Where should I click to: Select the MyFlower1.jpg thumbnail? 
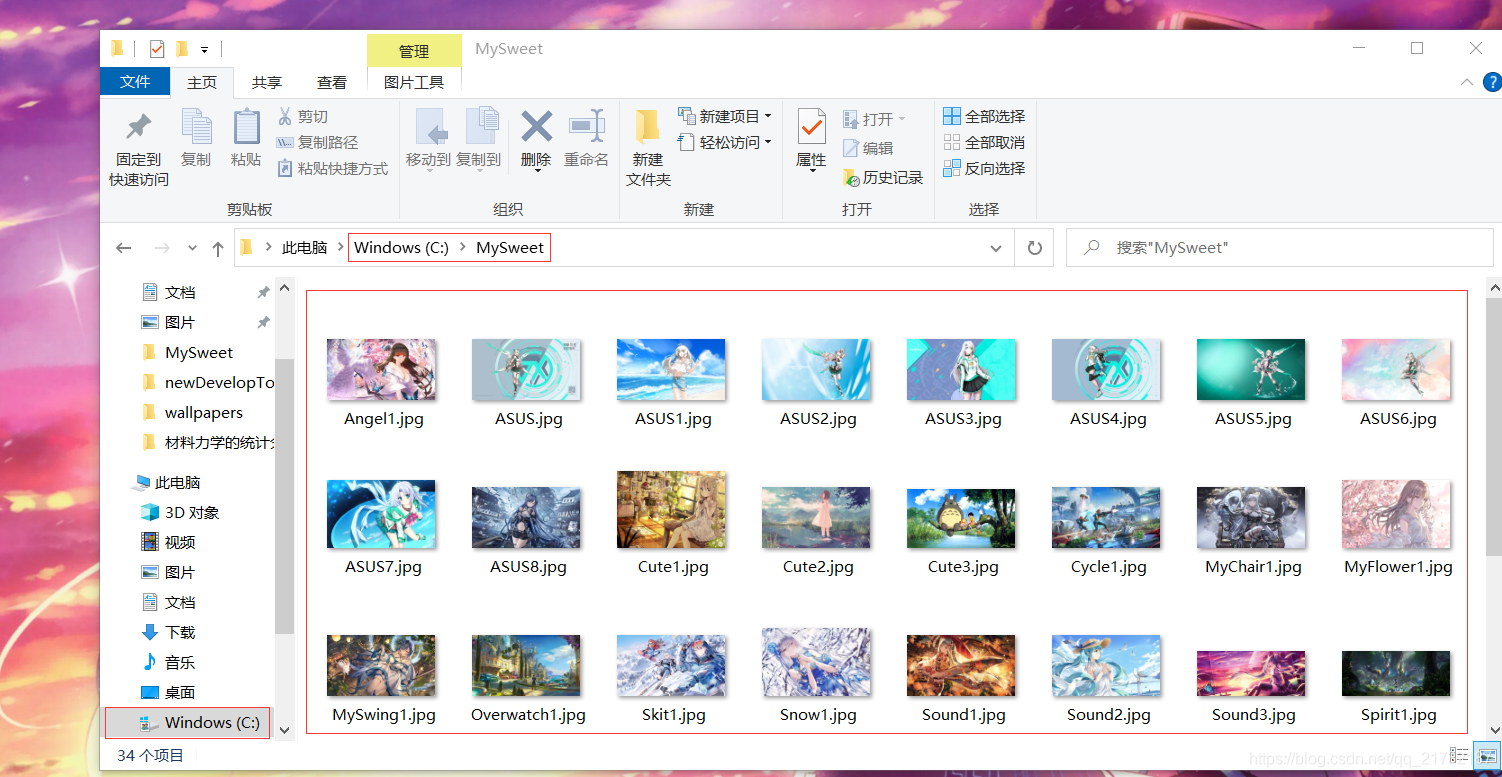pyautogui.click(x=1396, y=514)
